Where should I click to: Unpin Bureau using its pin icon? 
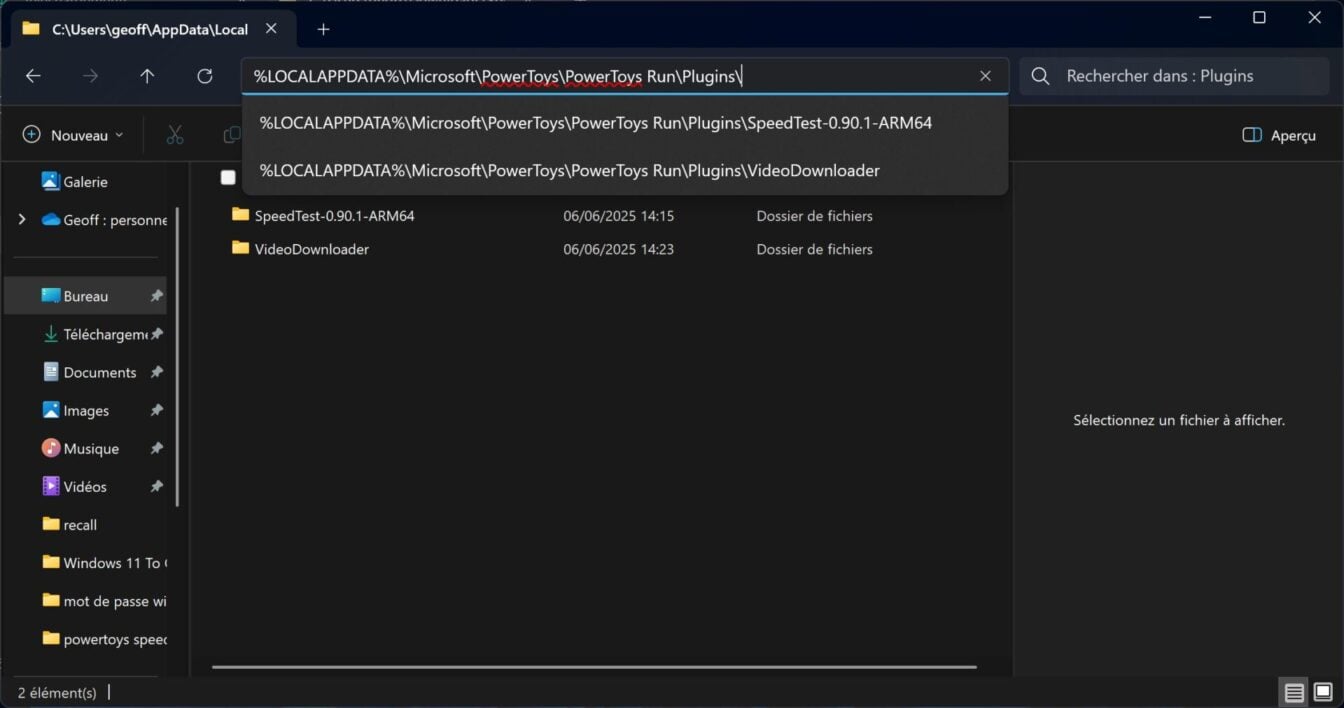(156, 296)
